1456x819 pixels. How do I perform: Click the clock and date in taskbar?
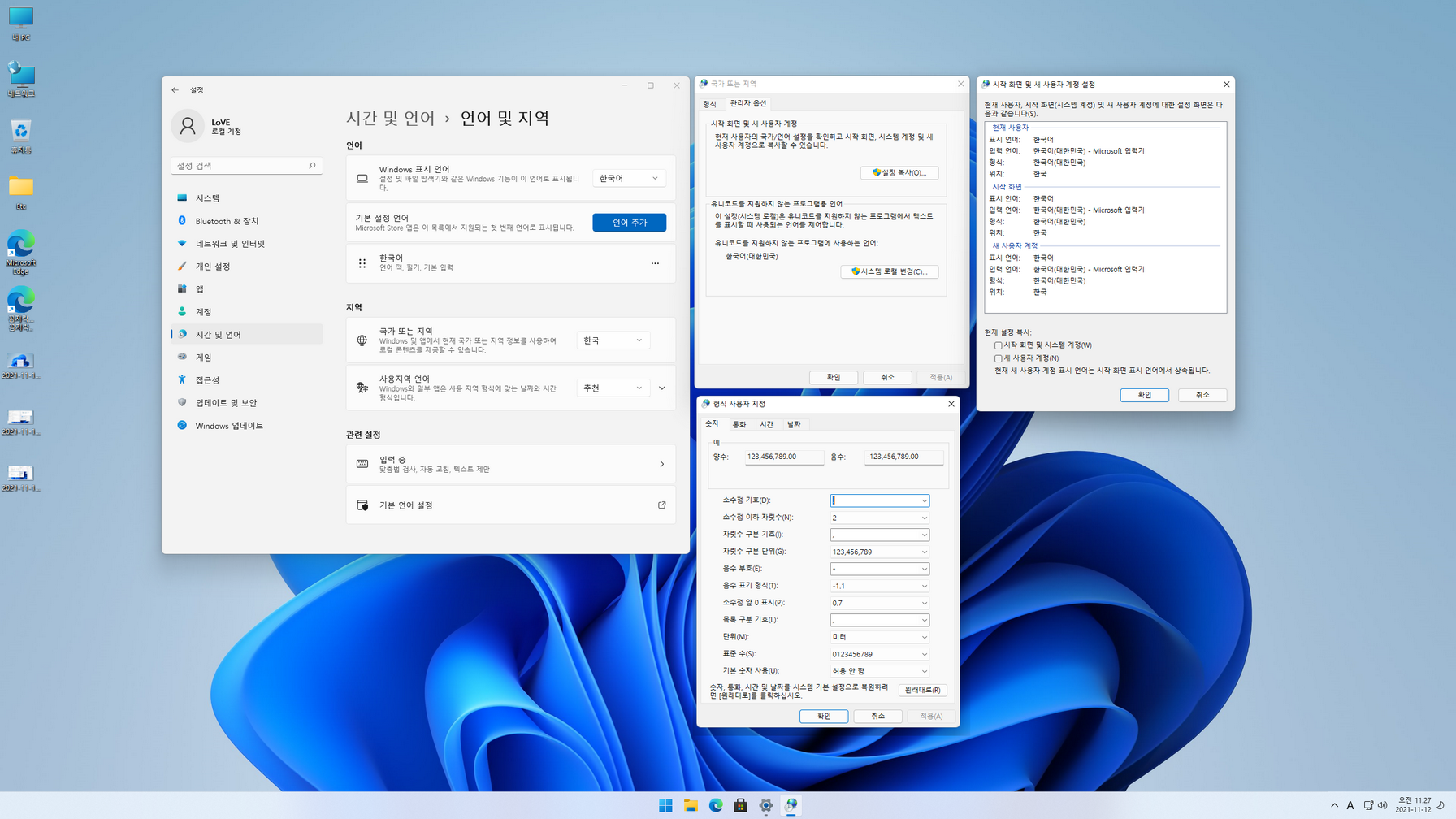[1414, 805]
